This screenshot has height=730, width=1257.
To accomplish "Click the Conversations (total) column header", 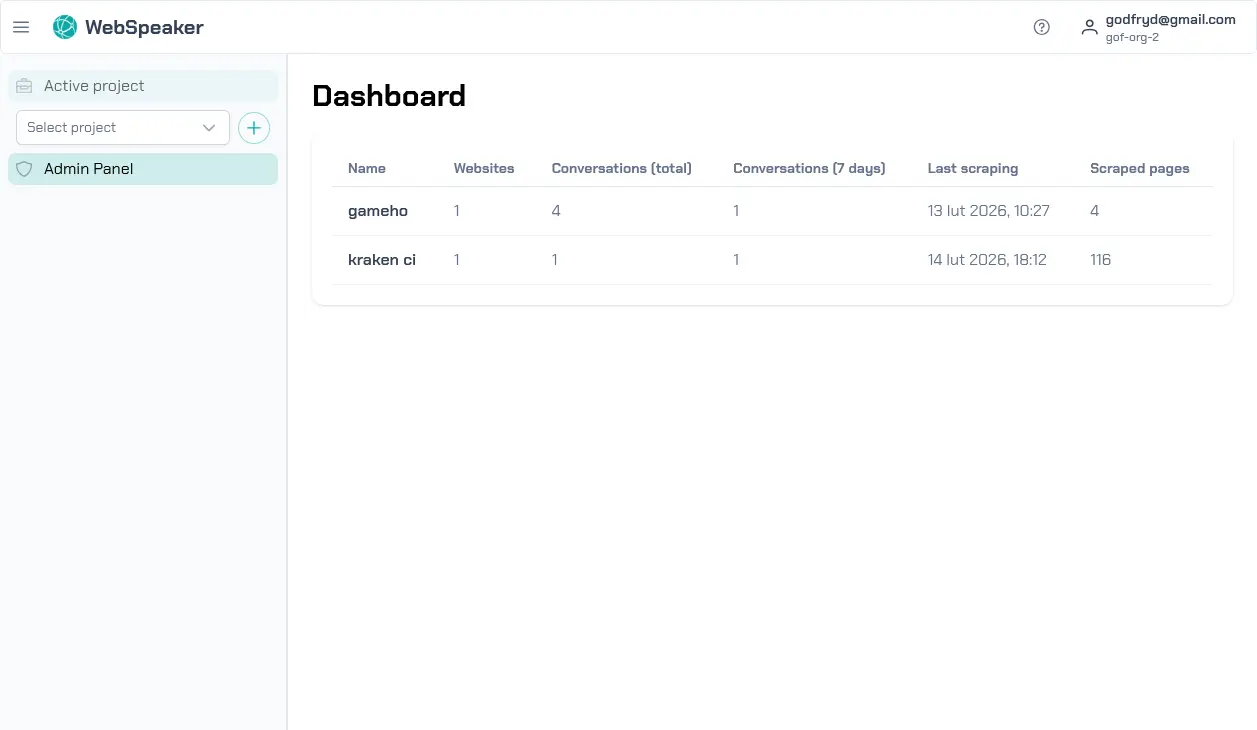I will (x=620, y=168).
